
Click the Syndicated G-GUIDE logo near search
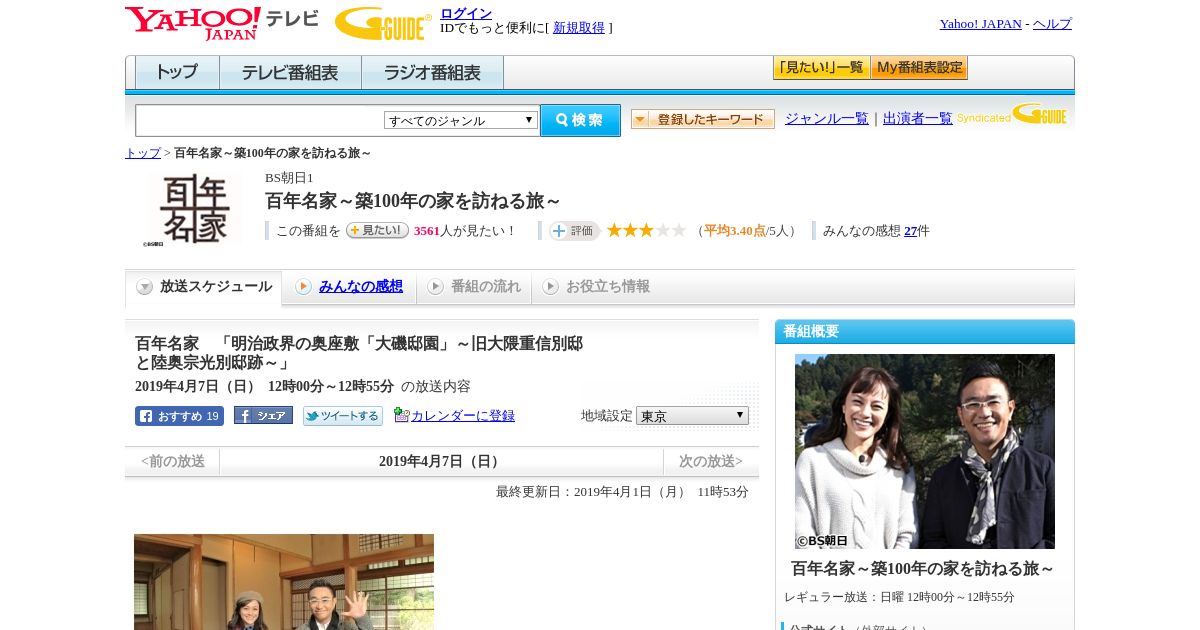tap(1013, 115)
